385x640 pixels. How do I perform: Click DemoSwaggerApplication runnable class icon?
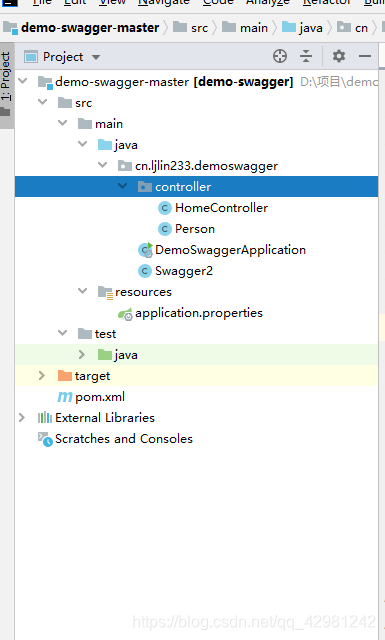(x=145, y=250)
